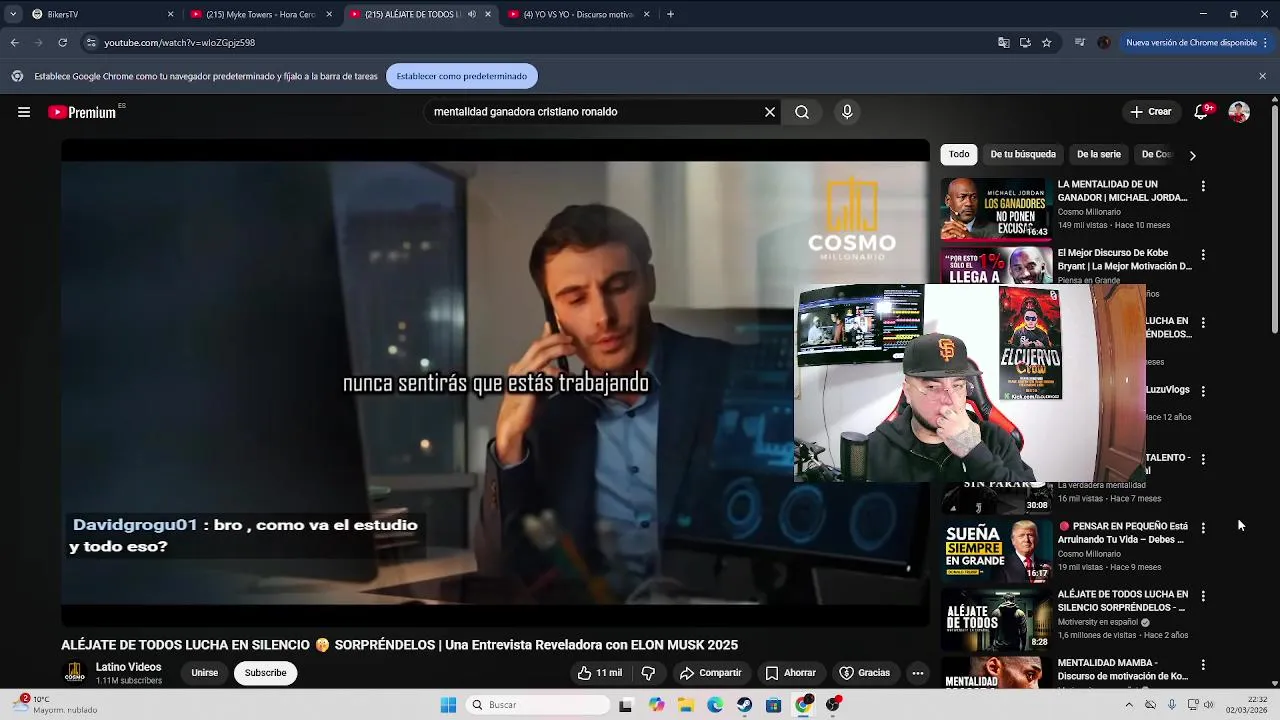Show hidden system tray icons
The image size is (1280, 720).
(x=1129, y=705)
